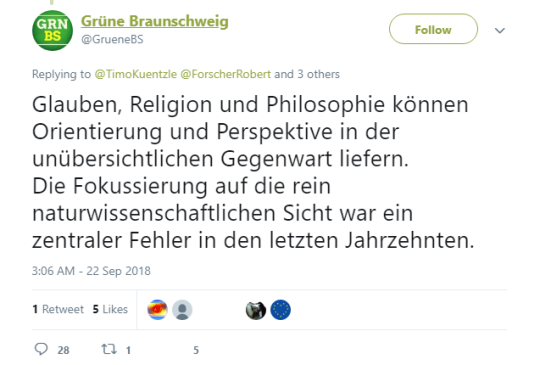
Task: Click the like count 5
Action: tap(196, 350)
